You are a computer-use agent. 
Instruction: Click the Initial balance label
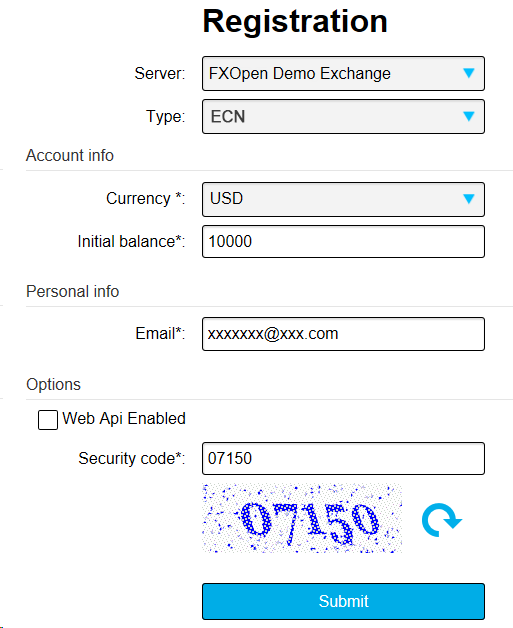pyautogui.click(x=131, y=242)
